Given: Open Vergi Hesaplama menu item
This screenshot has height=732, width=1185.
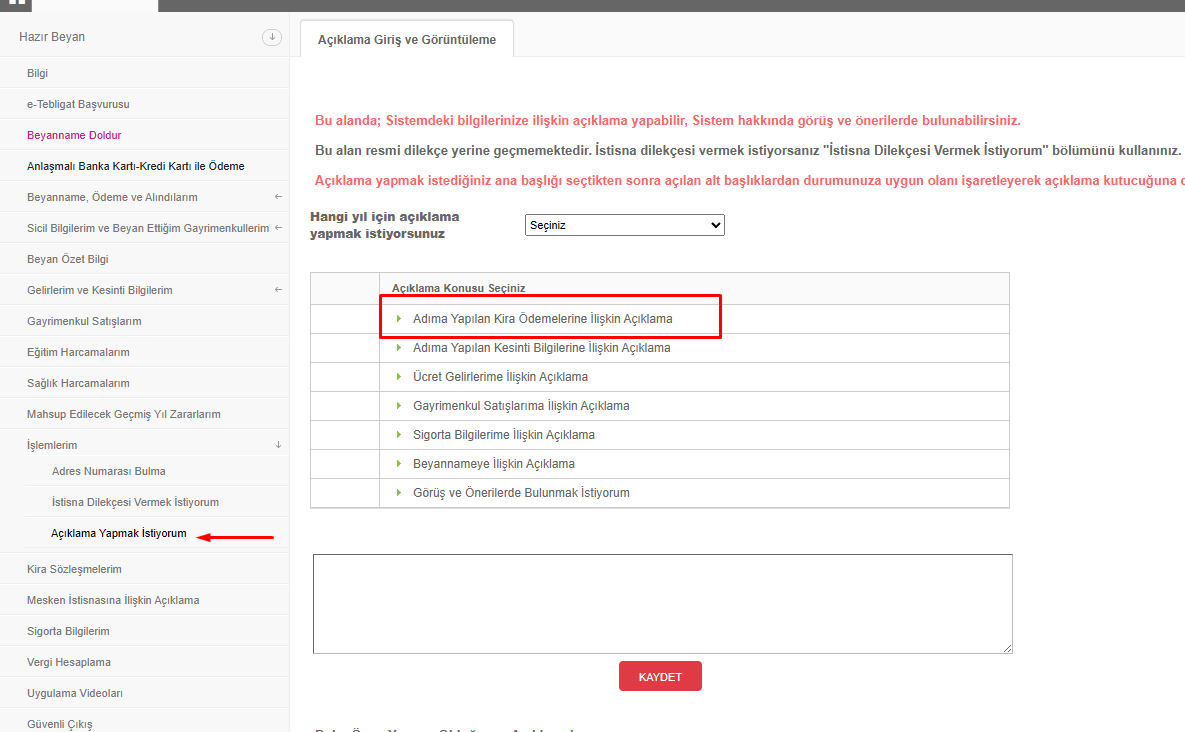Looking at the screenshot, I should [x=69, y=662].
